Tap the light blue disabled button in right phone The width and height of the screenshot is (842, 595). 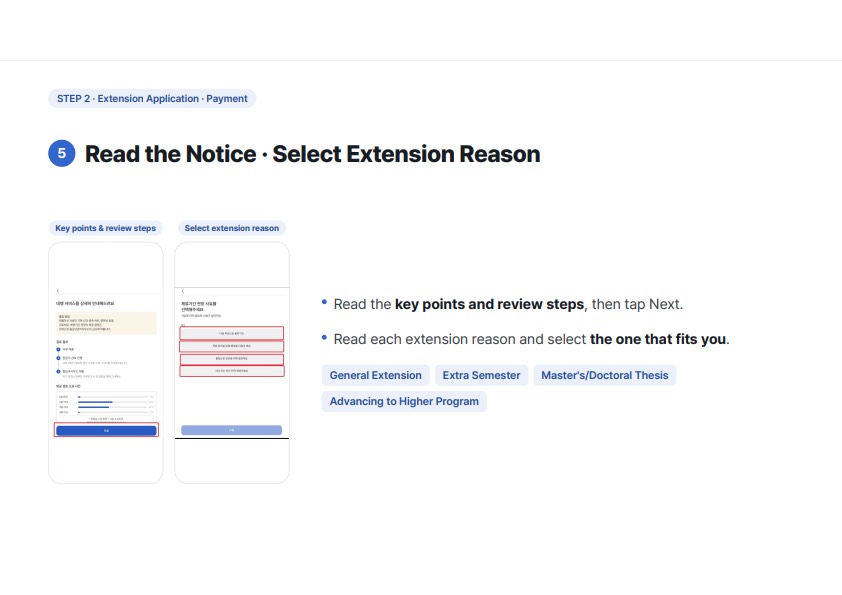pos(231,430)
